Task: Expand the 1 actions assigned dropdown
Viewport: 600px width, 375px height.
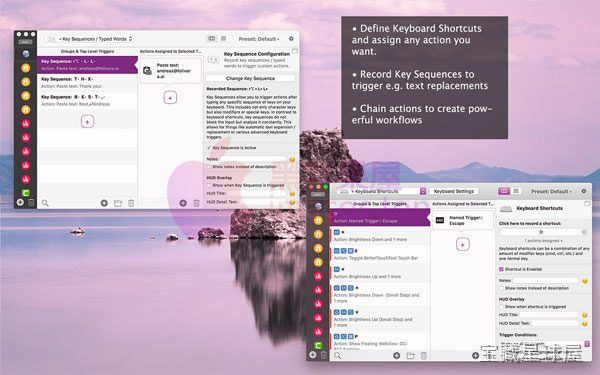Action: pos(543,241)
